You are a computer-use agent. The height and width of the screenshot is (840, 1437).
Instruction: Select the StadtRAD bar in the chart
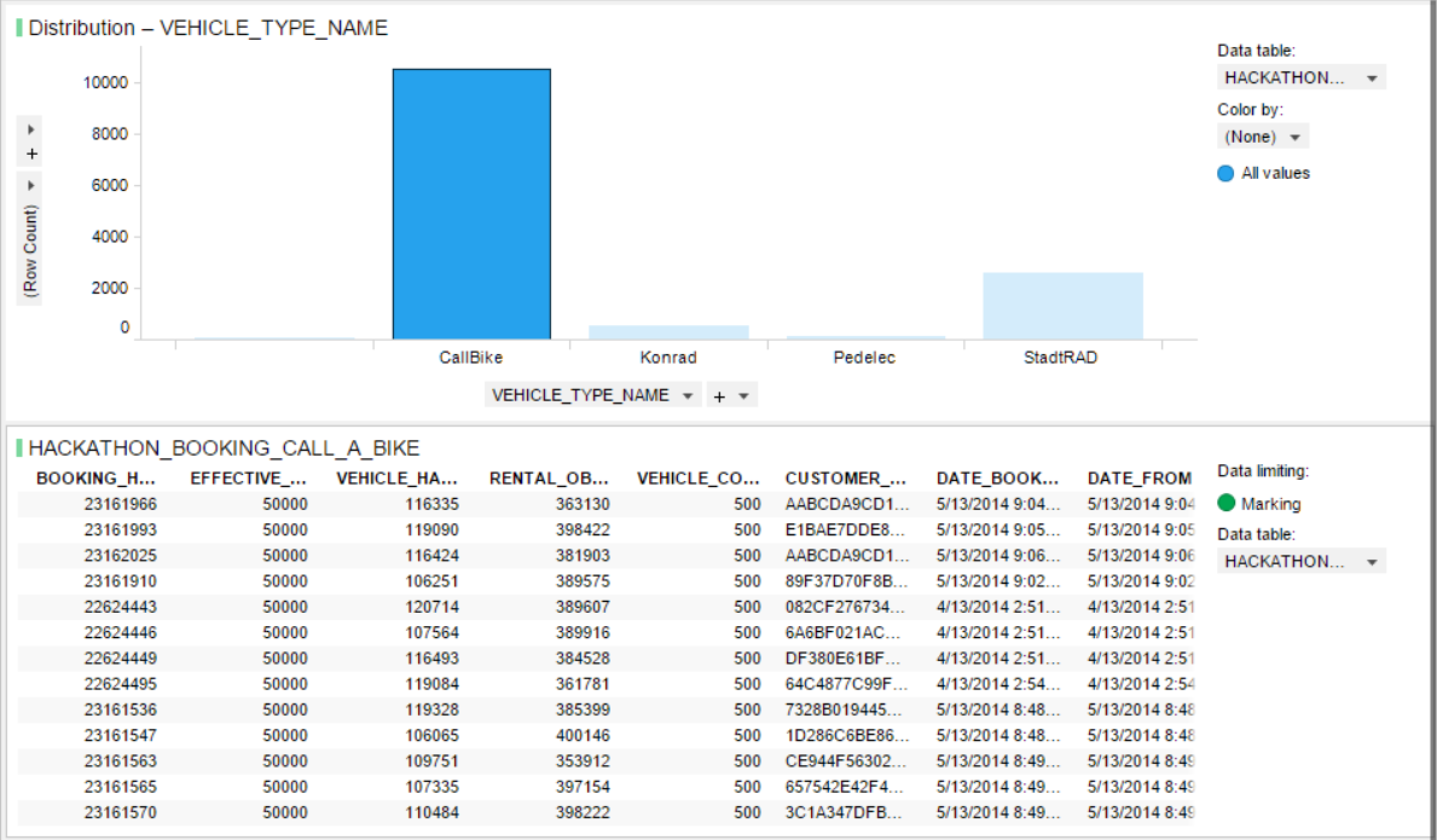(x=1062, y=306)
